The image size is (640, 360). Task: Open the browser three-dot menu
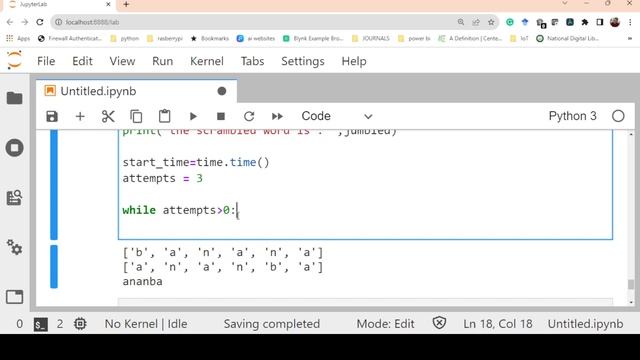pos(630,22)
